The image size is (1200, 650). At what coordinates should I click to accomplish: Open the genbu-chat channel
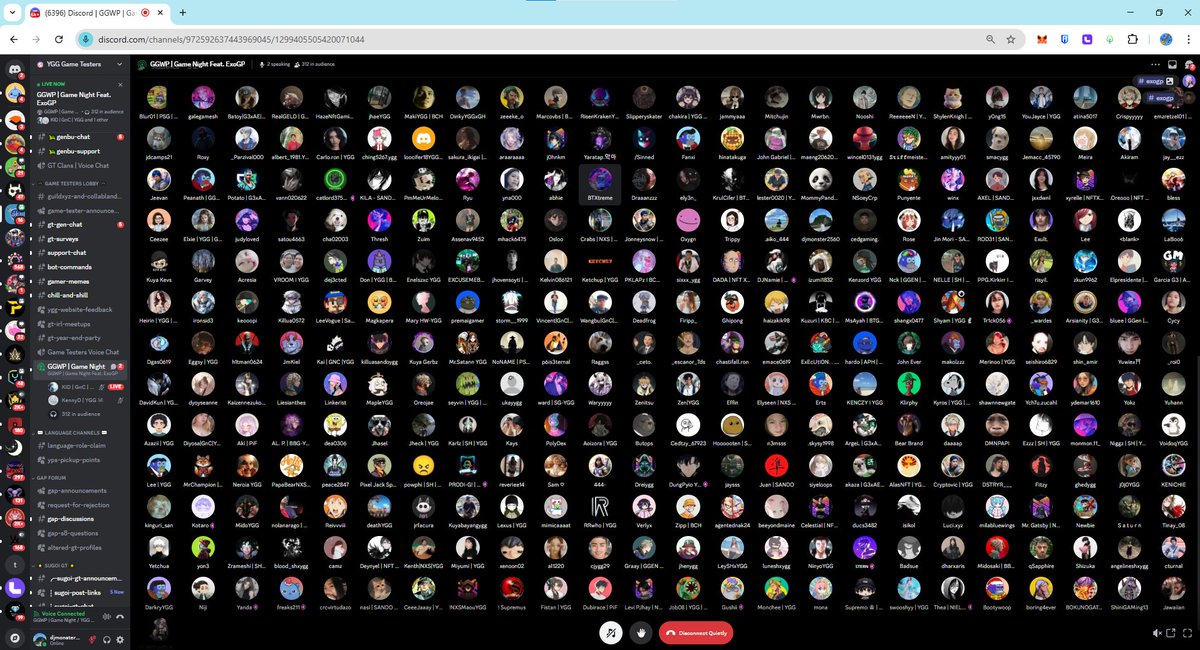point(82,136)
